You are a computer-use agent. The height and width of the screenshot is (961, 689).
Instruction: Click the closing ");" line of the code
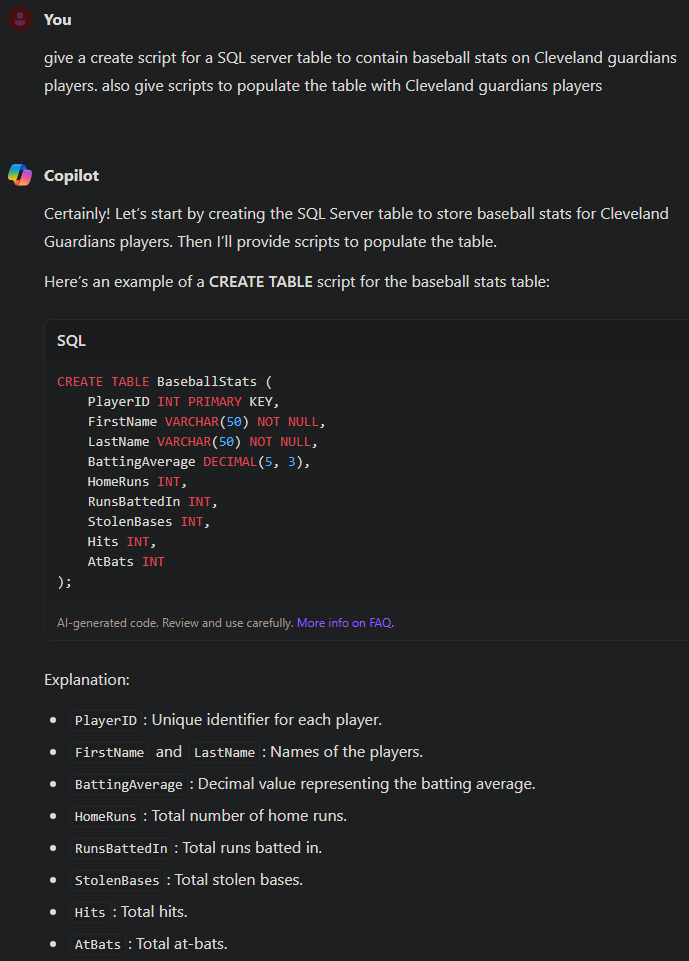pos(65,581)
